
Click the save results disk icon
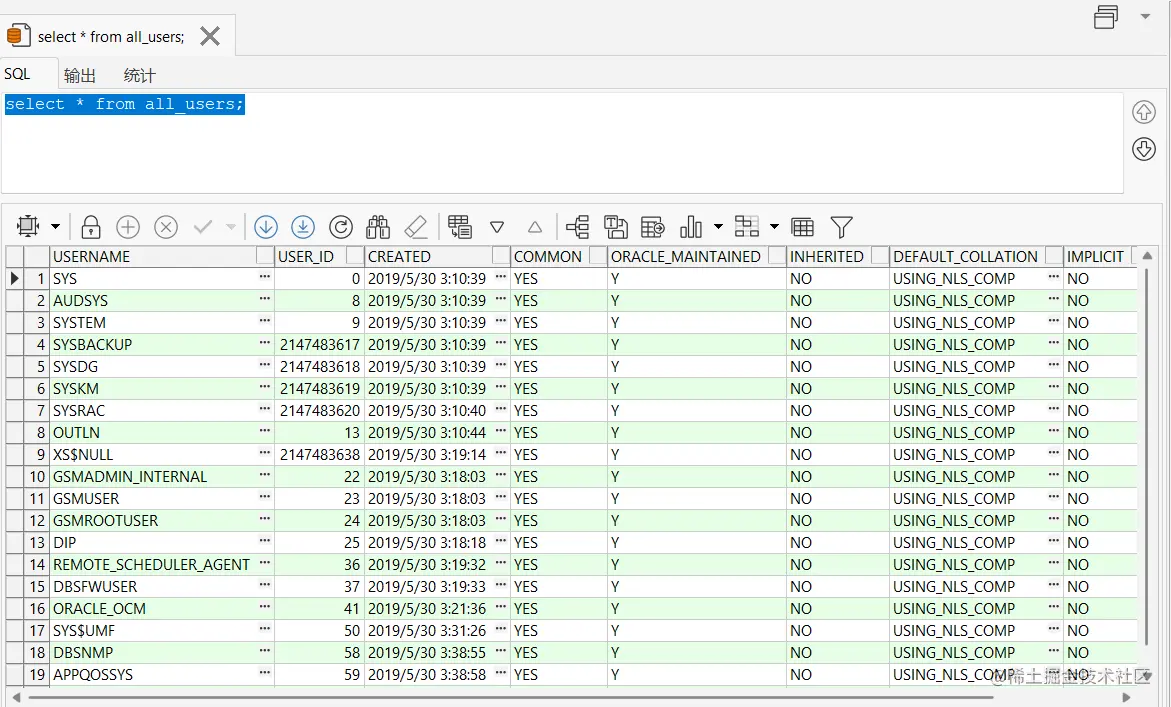pos(615,226)
